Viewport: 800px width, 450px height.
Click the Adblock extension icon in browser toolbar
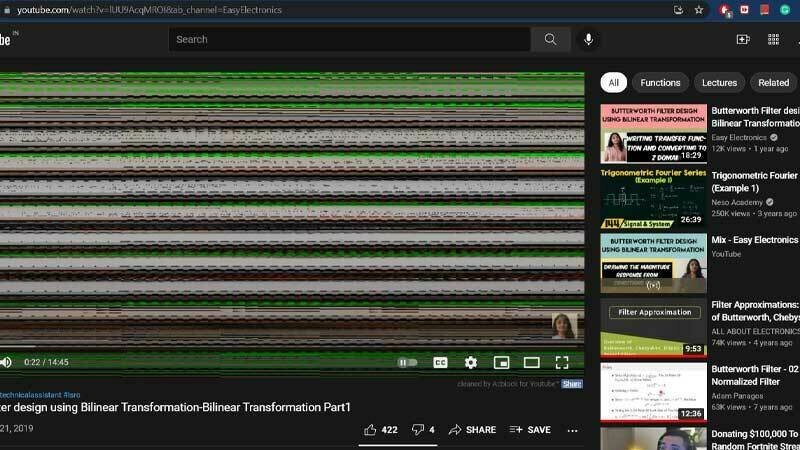(x=724, y=10)
